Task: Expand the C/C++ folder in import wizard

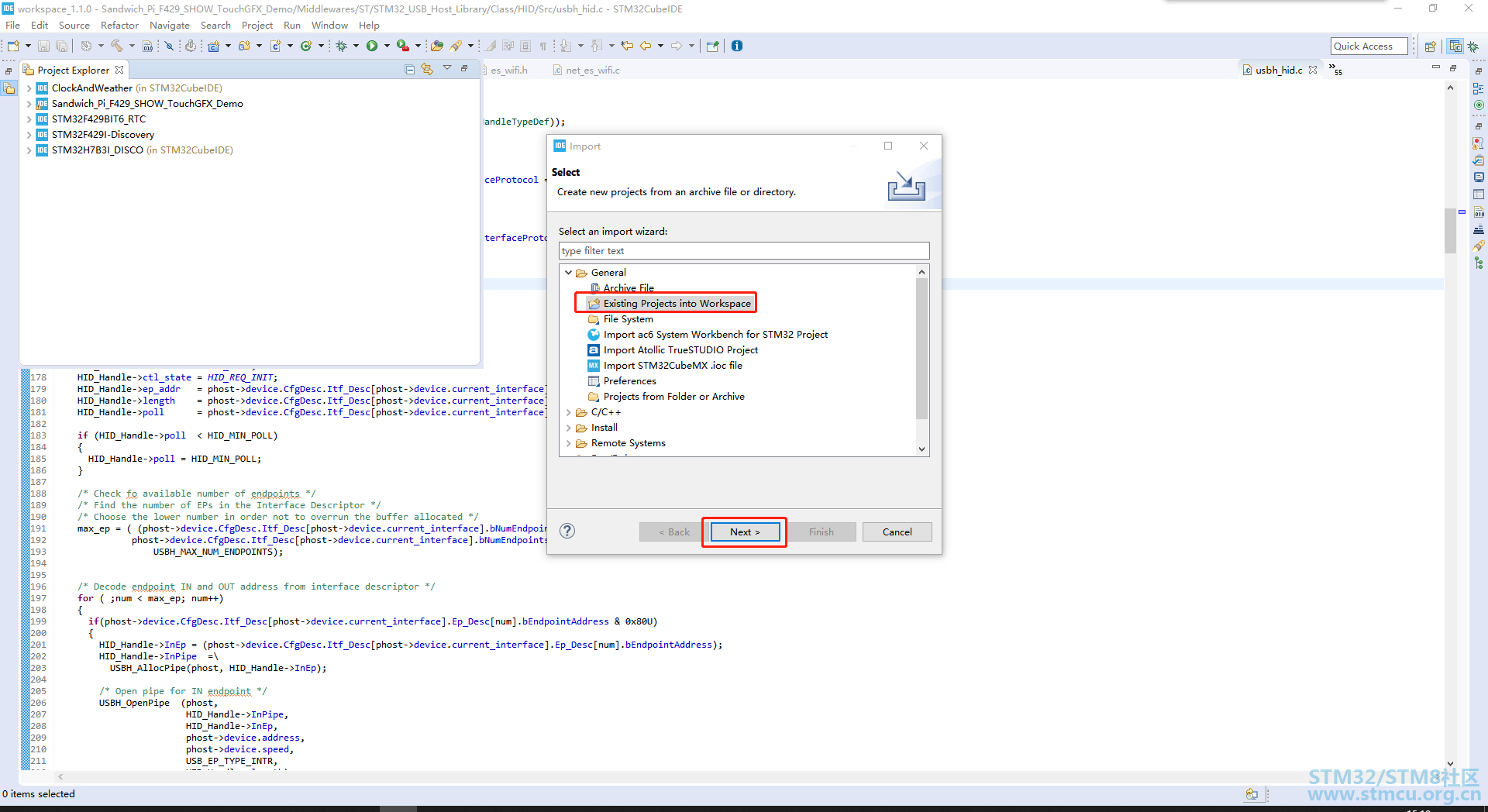Action: coord(568,412)
